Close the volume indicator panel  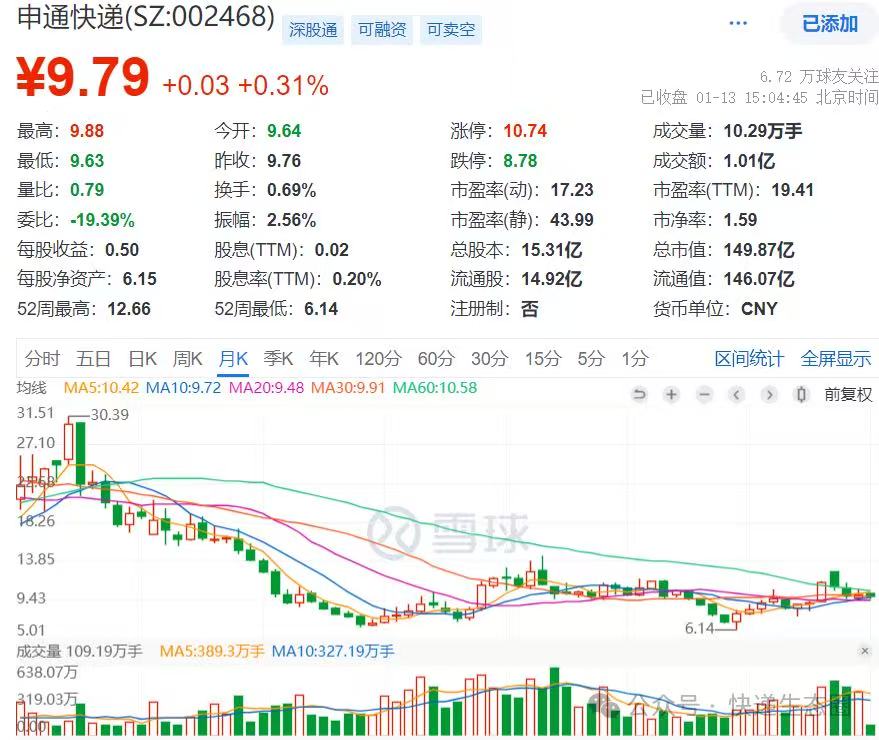coord(865,651)
